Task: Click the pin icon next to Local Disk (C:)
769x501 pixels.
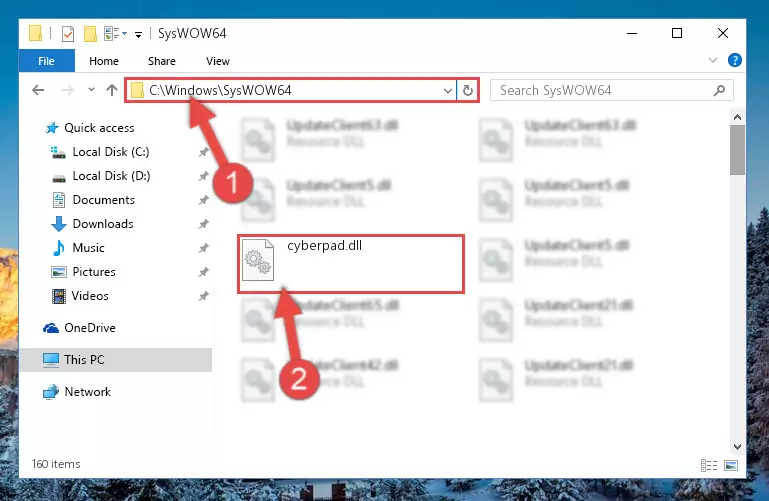Action: click(204, 152)
